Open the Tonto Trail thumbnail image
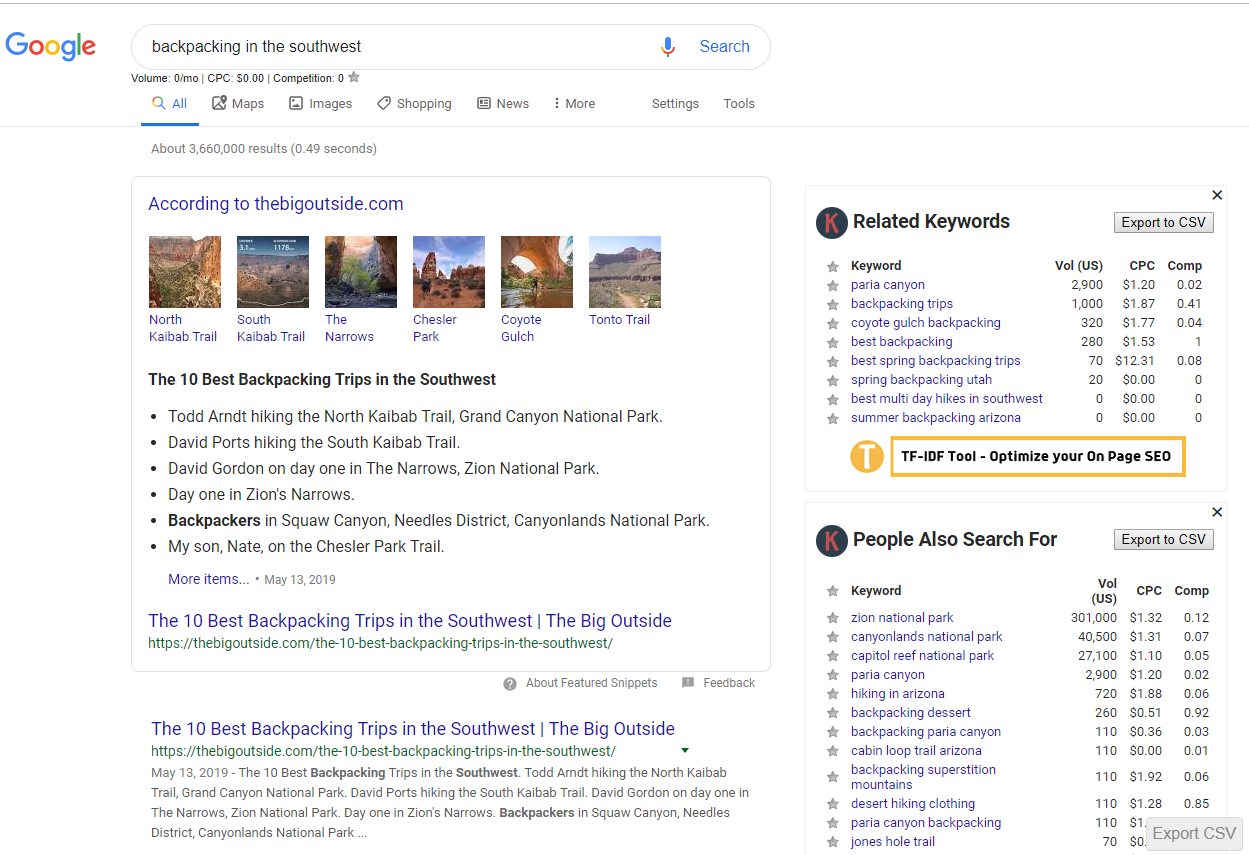 (x=625, y=272)
